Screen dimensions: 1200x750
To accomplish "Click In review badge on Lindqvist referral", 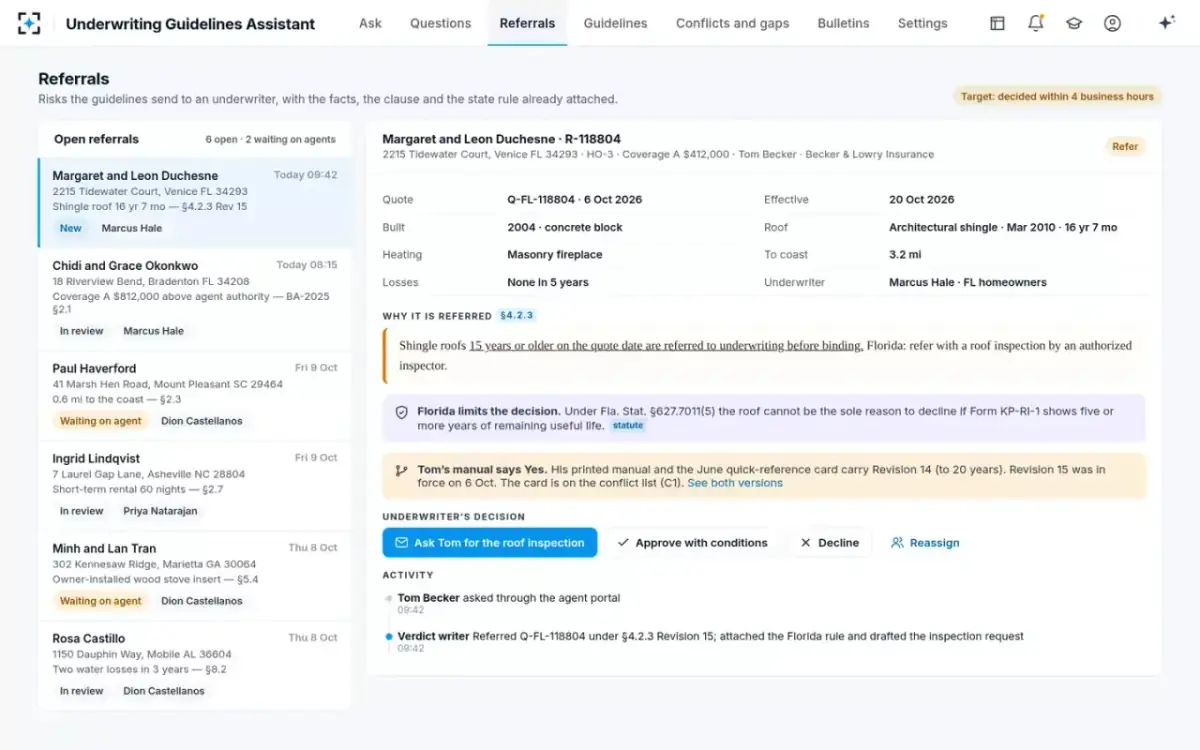I will [81, 511].
